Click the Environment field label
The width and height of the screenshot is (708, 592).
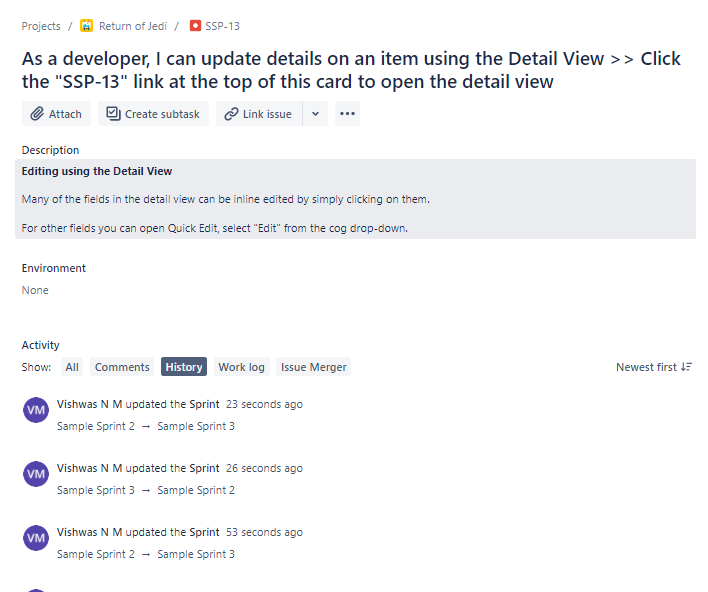point(53,268)
